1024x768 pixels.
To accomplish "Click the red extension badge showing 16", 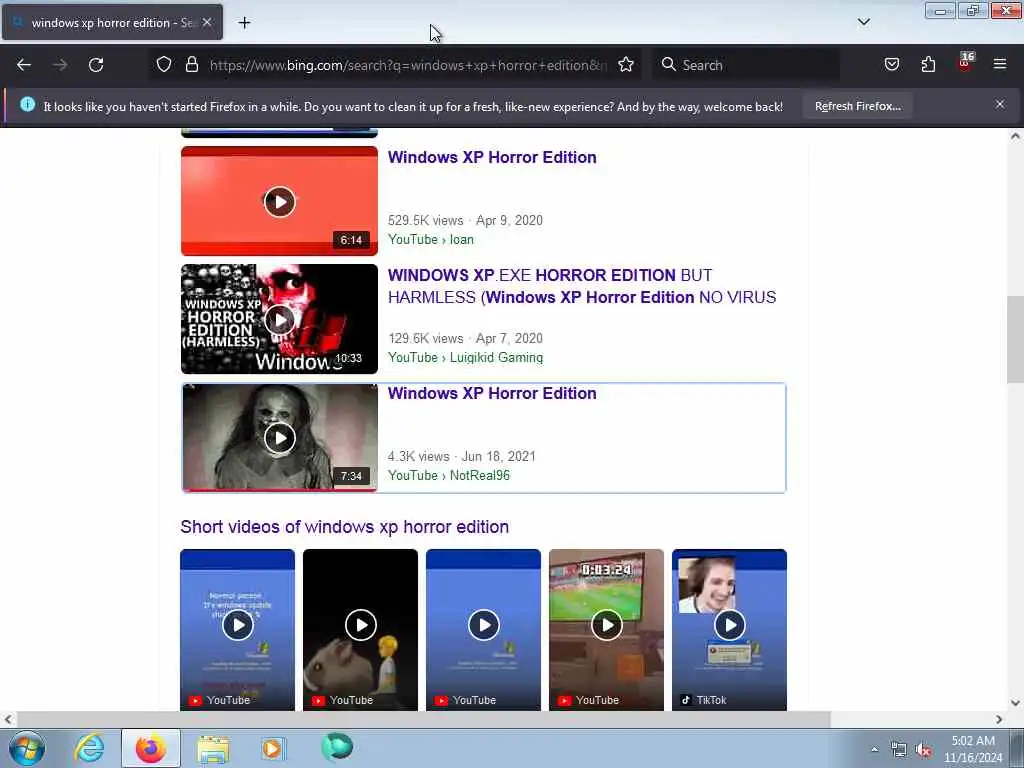I will click(x=965, y=62).
